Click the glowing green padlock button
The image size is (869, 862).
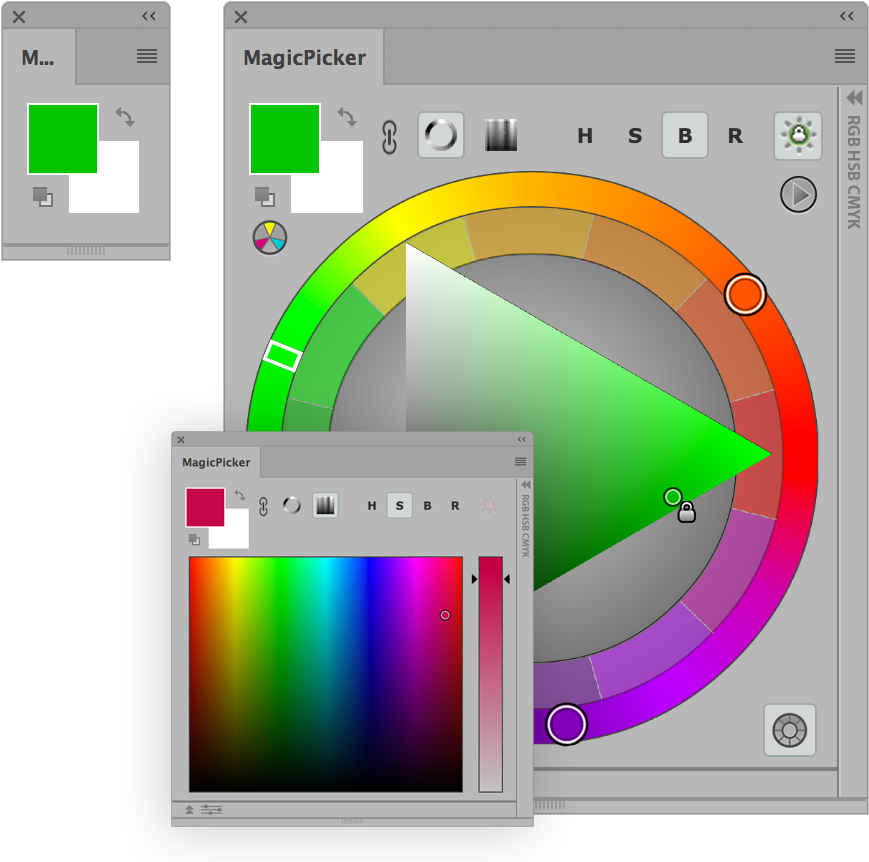797,136
